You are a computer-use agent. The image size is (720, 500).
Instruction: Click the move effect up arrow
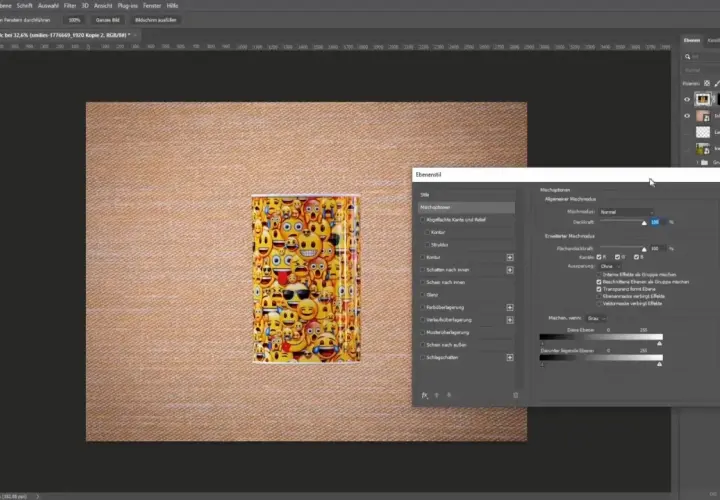[437, 395]
